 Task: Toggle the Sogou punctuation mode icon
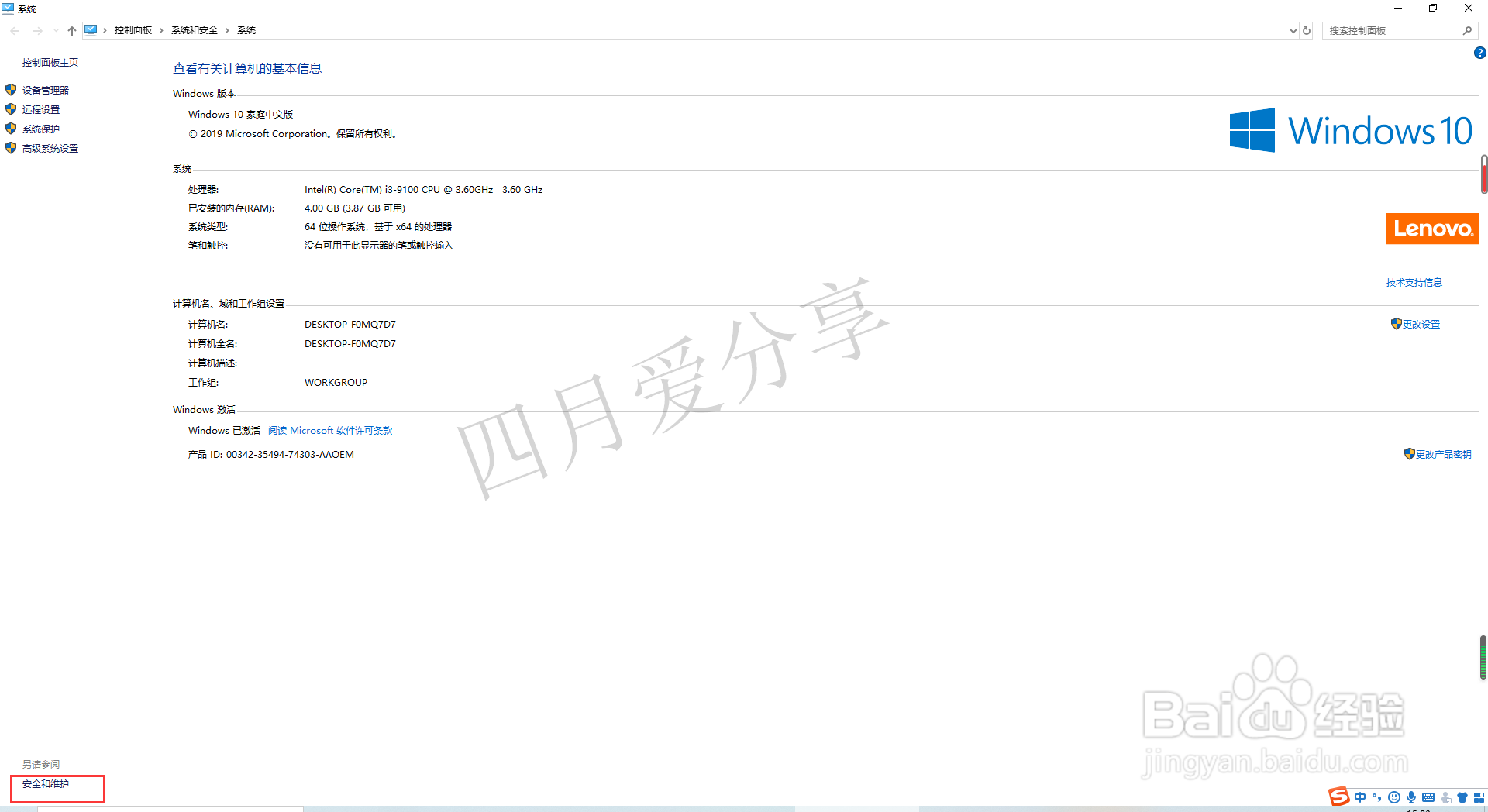(x=1377, y=797)
